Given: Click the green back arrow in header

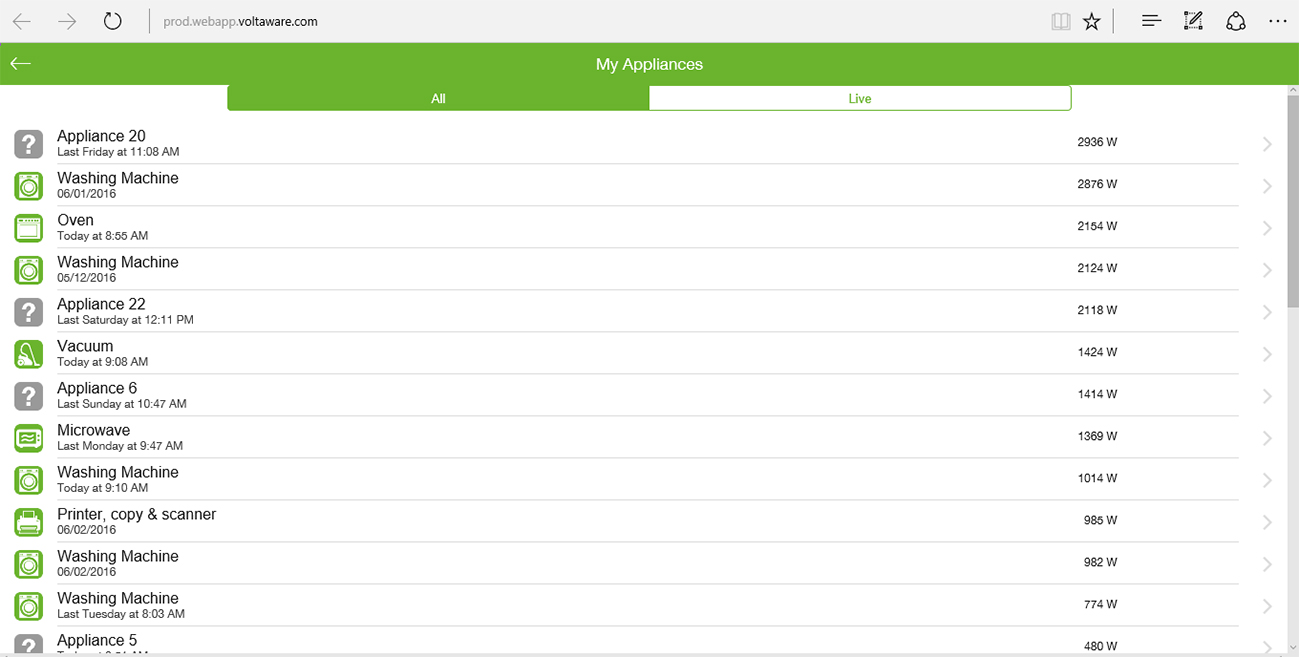Looking at the screenshot, I should (x=21, y=64).
